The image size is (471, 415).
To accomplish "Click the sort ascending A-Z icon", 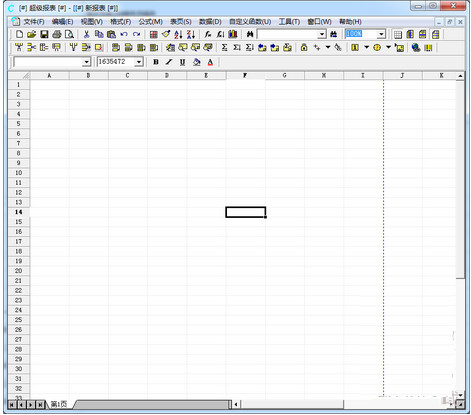I will pyautogui.click(x=178, y=34).
